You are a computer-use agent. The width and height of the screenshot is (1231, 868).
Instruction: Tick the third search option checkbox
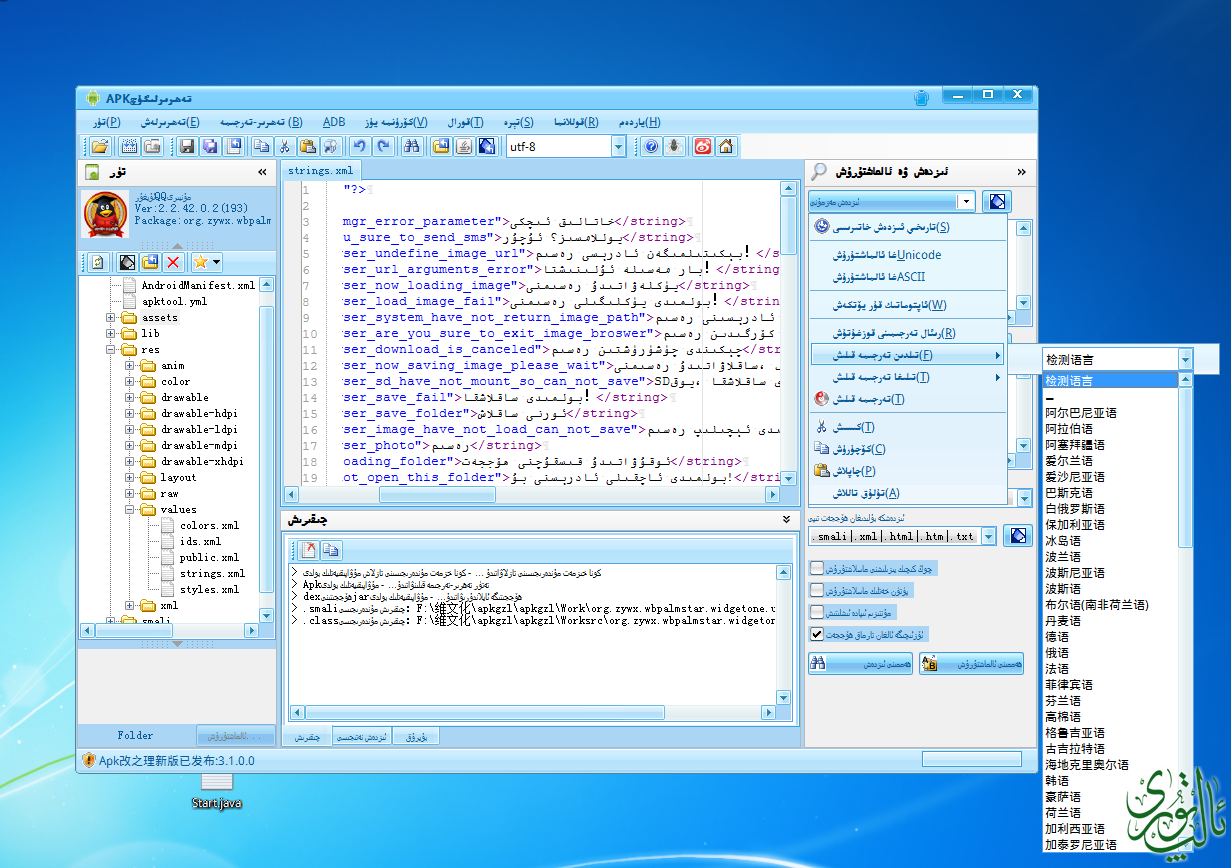(817, 612)
